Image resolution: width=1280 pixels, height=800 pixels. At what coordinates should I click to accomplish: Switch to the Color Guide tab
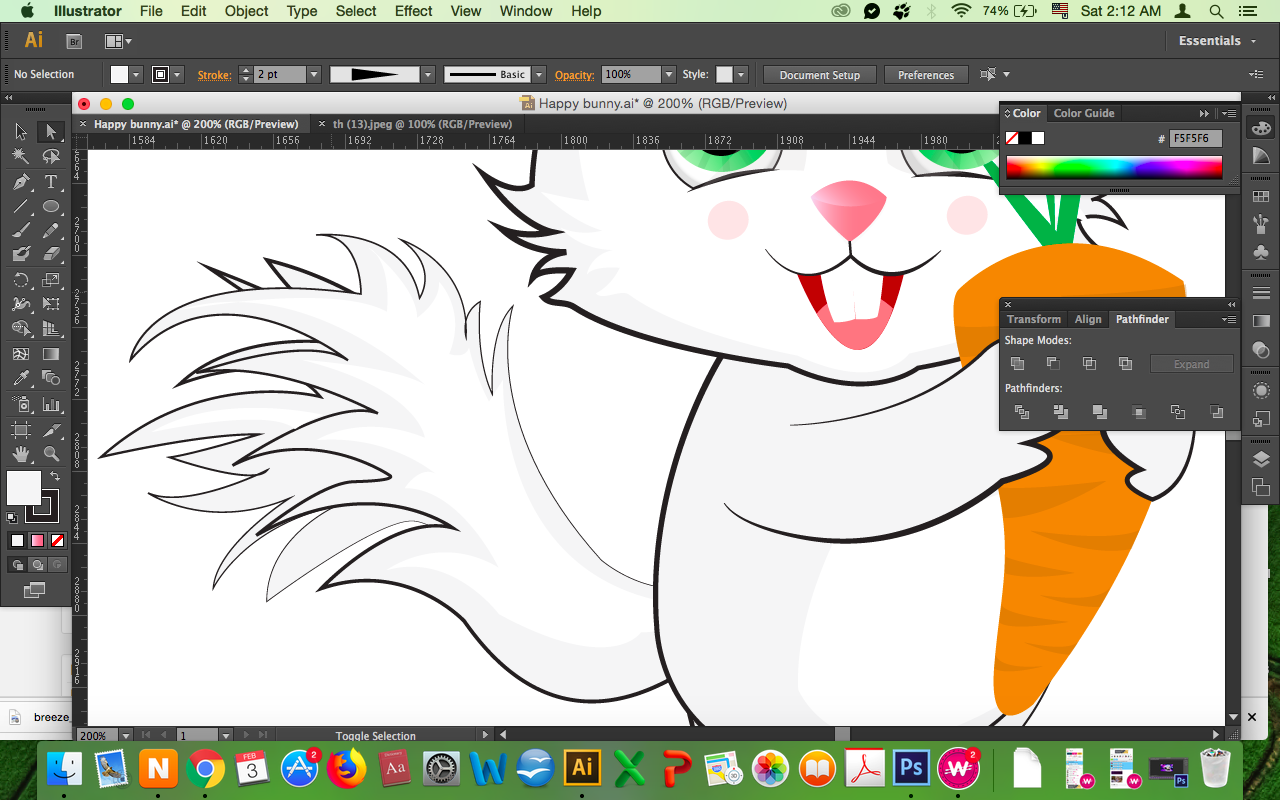click(1084, 113)
